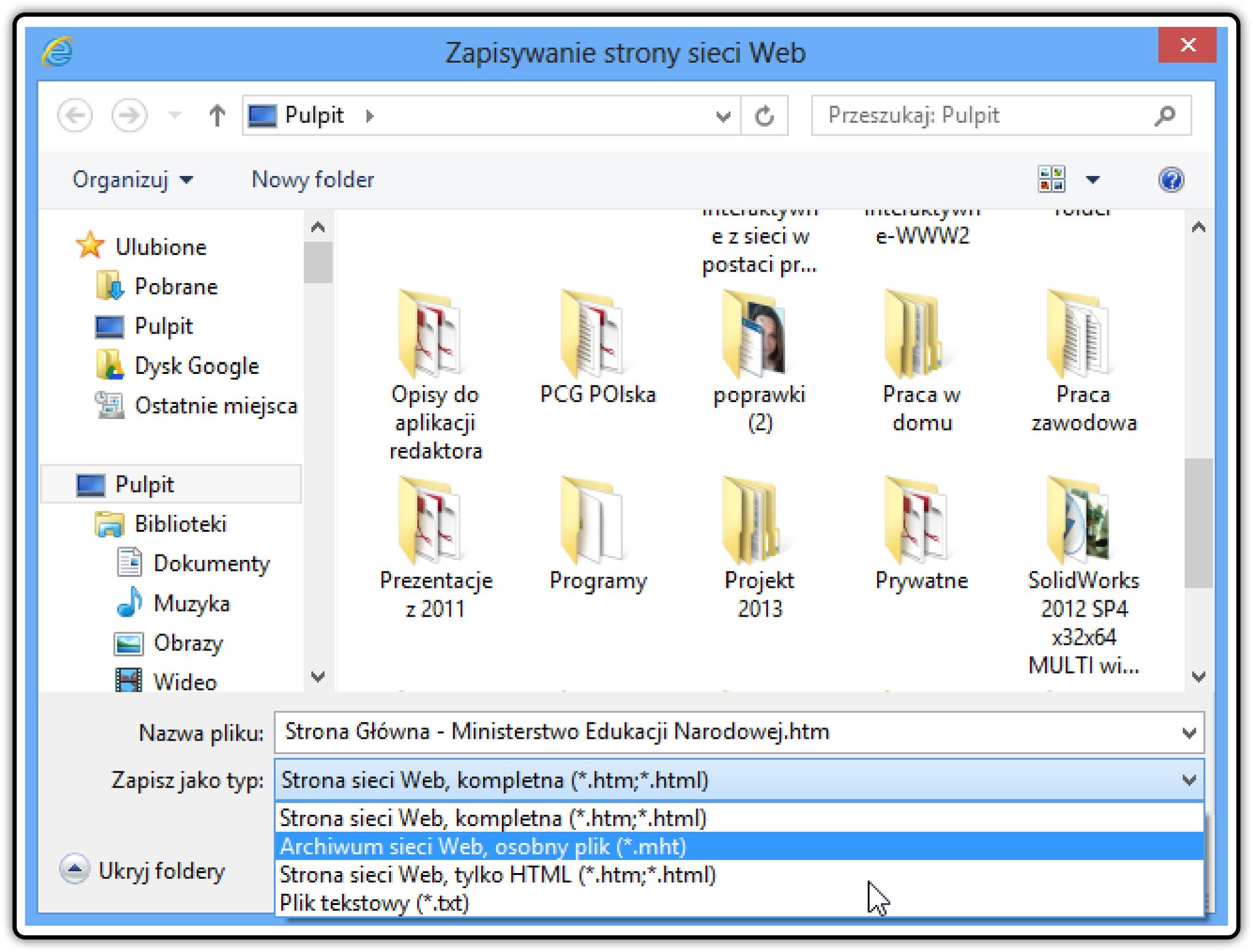Choose Plik tekstowy (*.txt) option
The height and width of the screenshot is (952, 1253).
tap(739, 903)
